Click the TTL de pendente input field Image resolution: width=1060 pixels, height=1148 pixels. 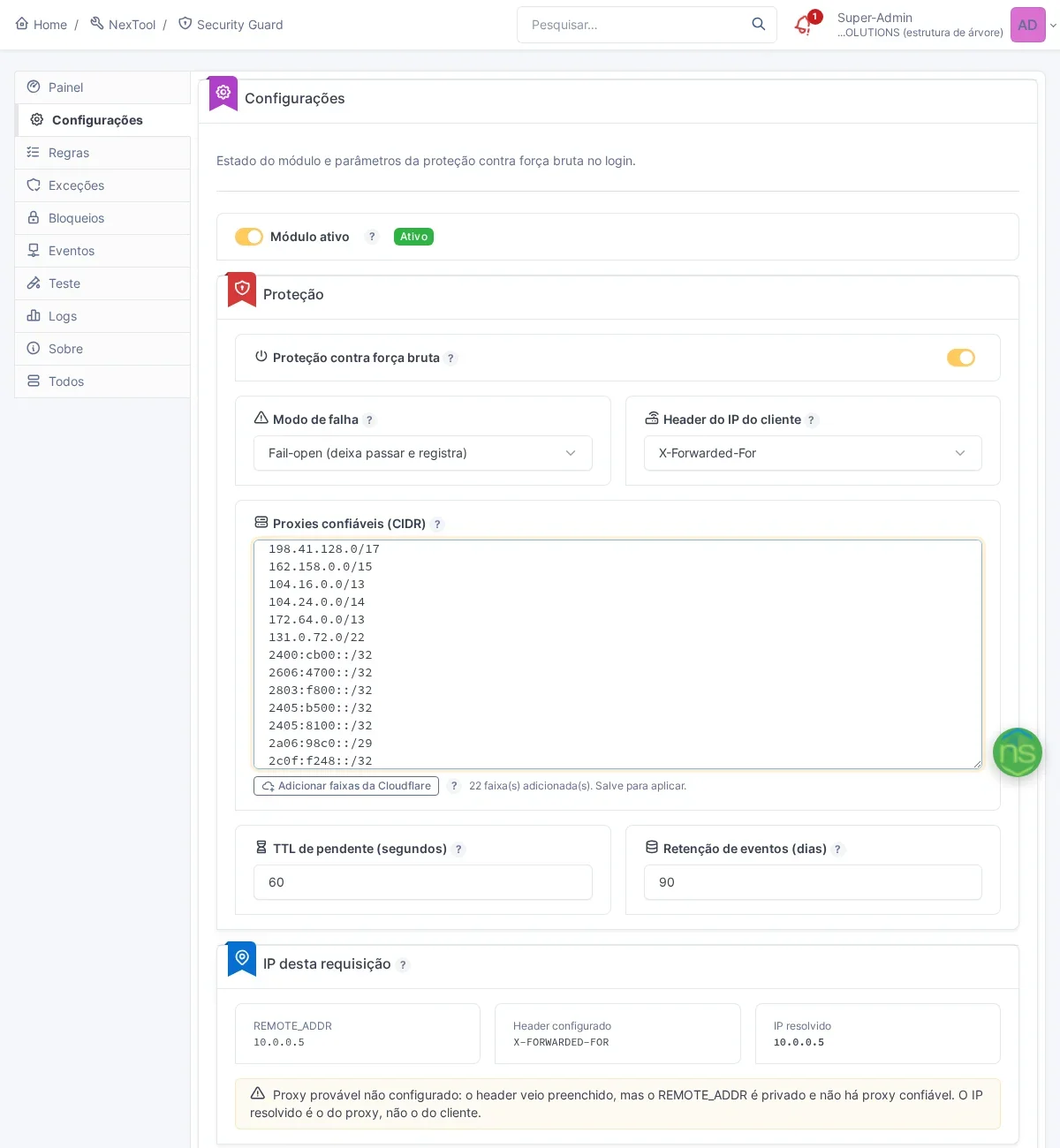423,882
